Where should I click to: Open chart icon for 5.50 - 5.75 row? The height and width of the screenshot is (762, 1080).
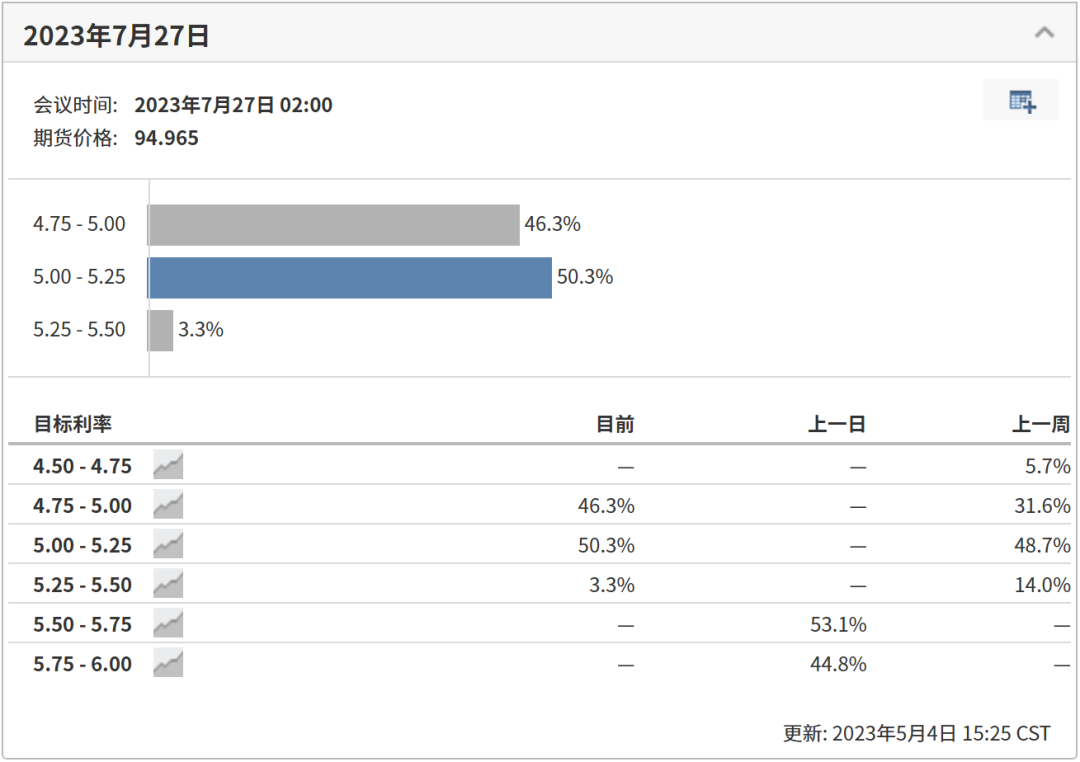pos(168,624)
